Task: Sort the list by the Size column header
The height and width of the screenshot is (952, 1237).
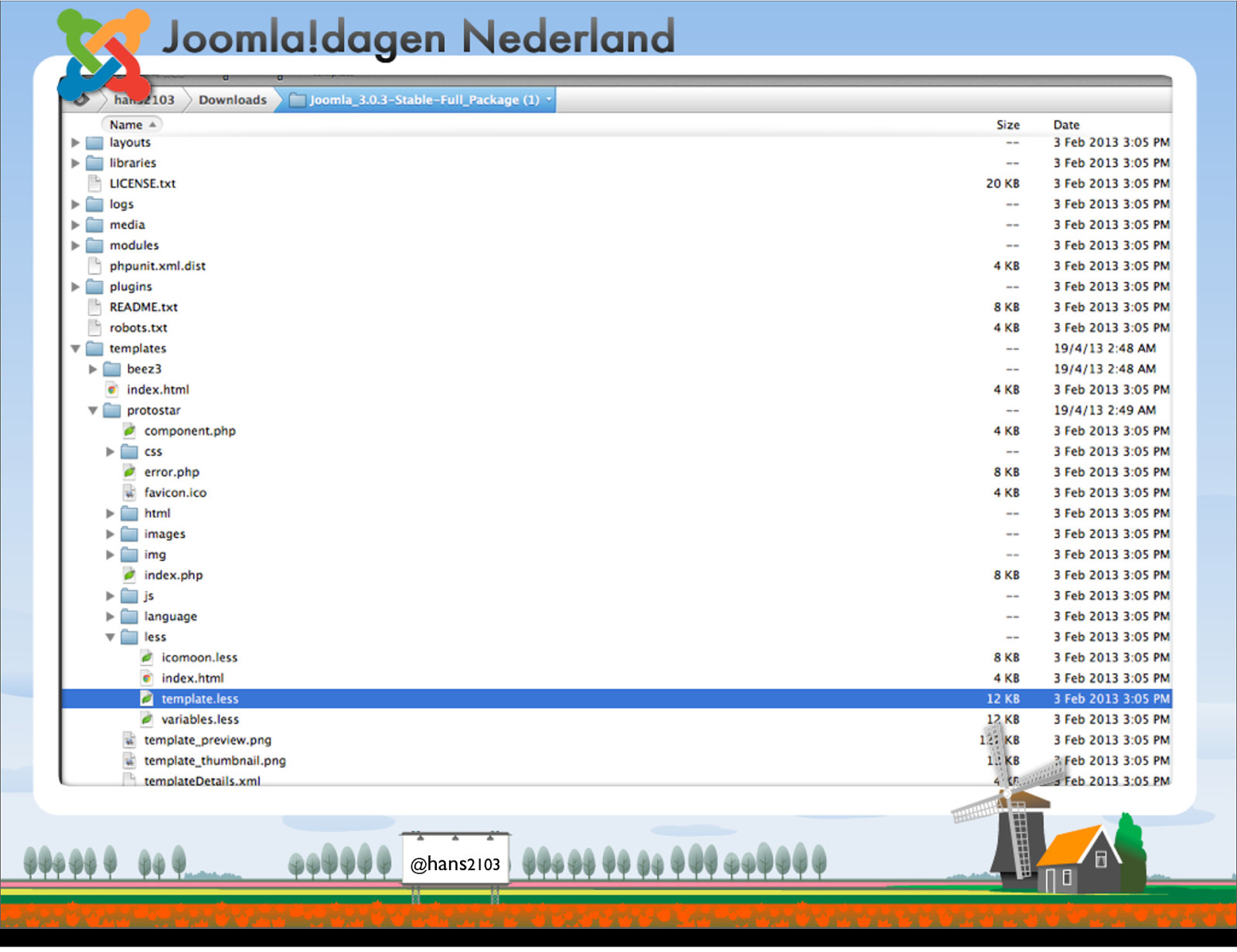Action: (1007, 125)
